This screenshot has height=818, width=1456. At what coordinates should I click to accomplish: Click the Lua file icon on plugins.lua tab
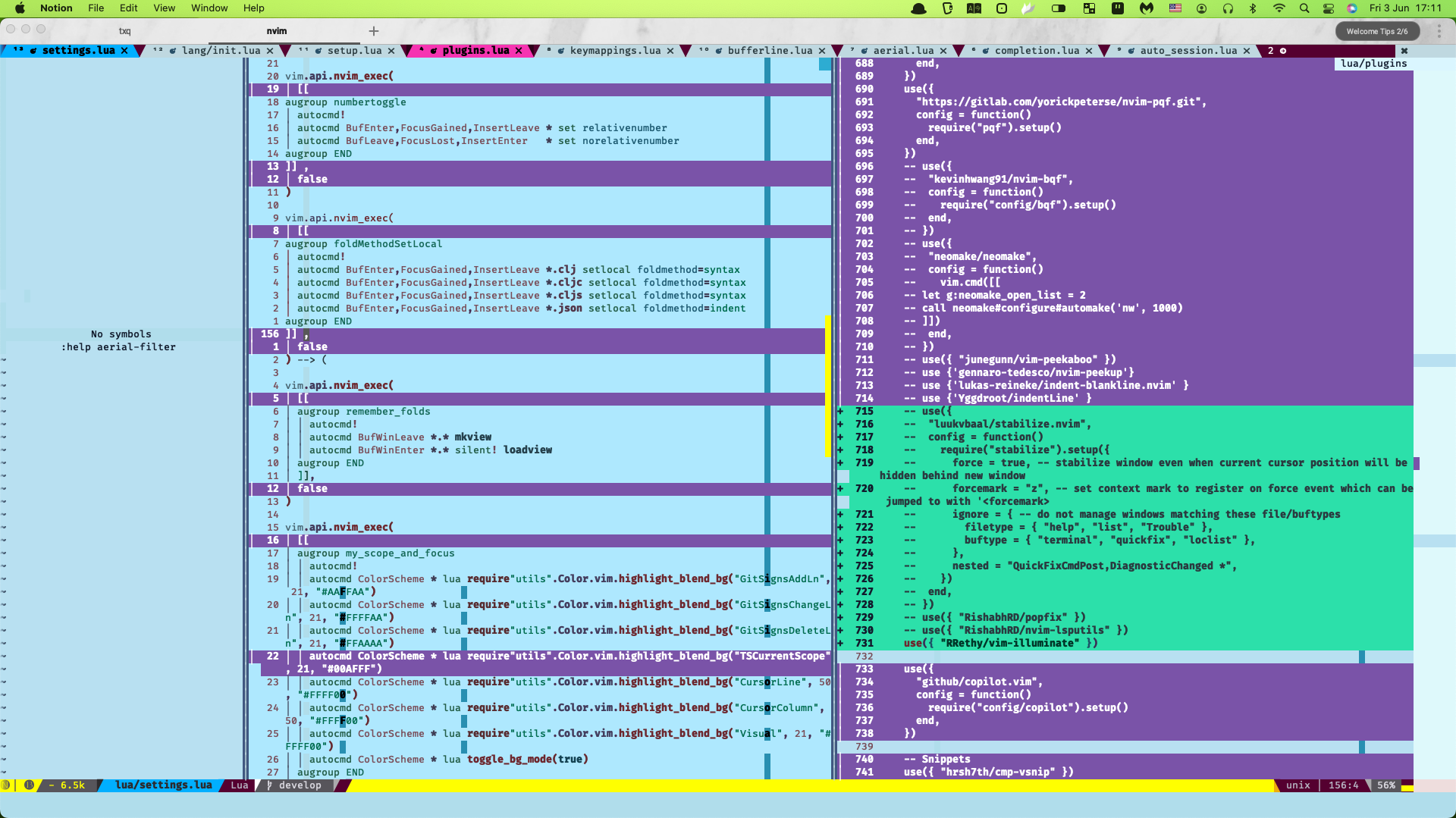(x=434, y=51)
